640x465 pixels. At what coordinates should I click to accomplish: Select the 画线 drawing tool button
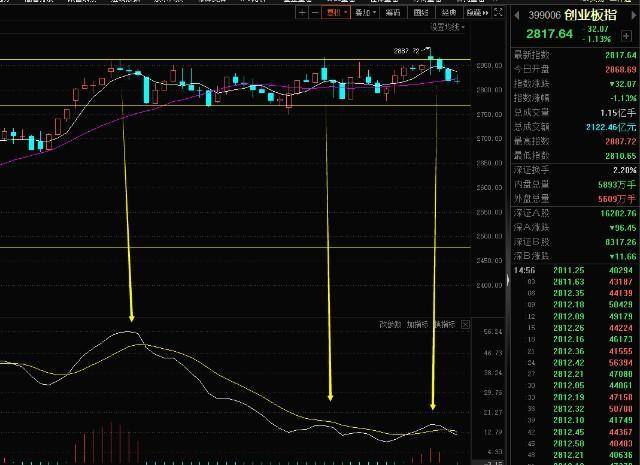tap(421, 13)
